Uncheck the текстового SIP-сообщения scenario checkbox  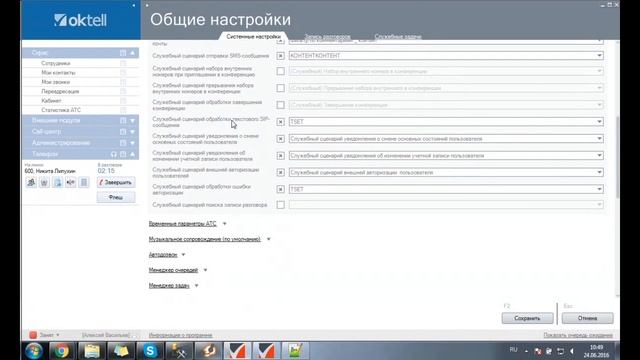280,122
